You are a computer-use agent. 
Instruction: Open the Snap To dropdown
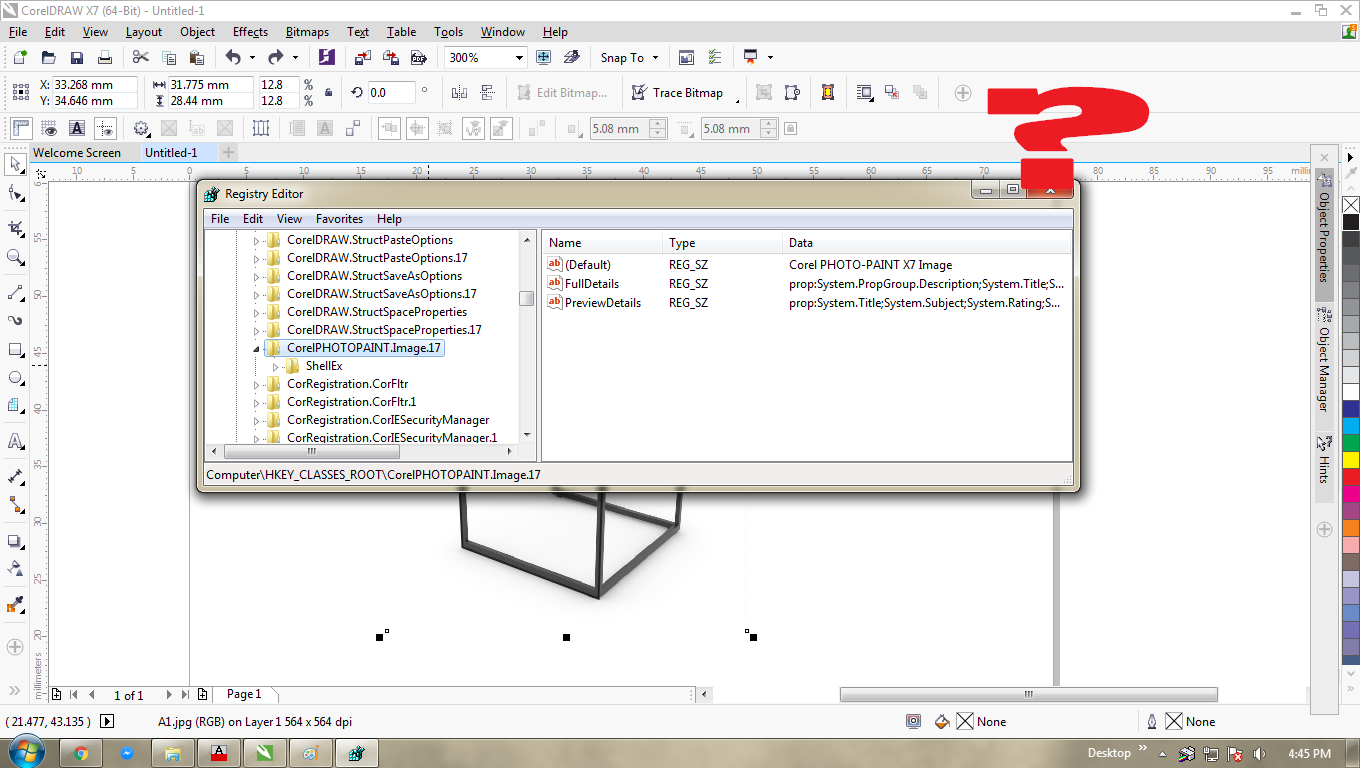click(656, 57)
